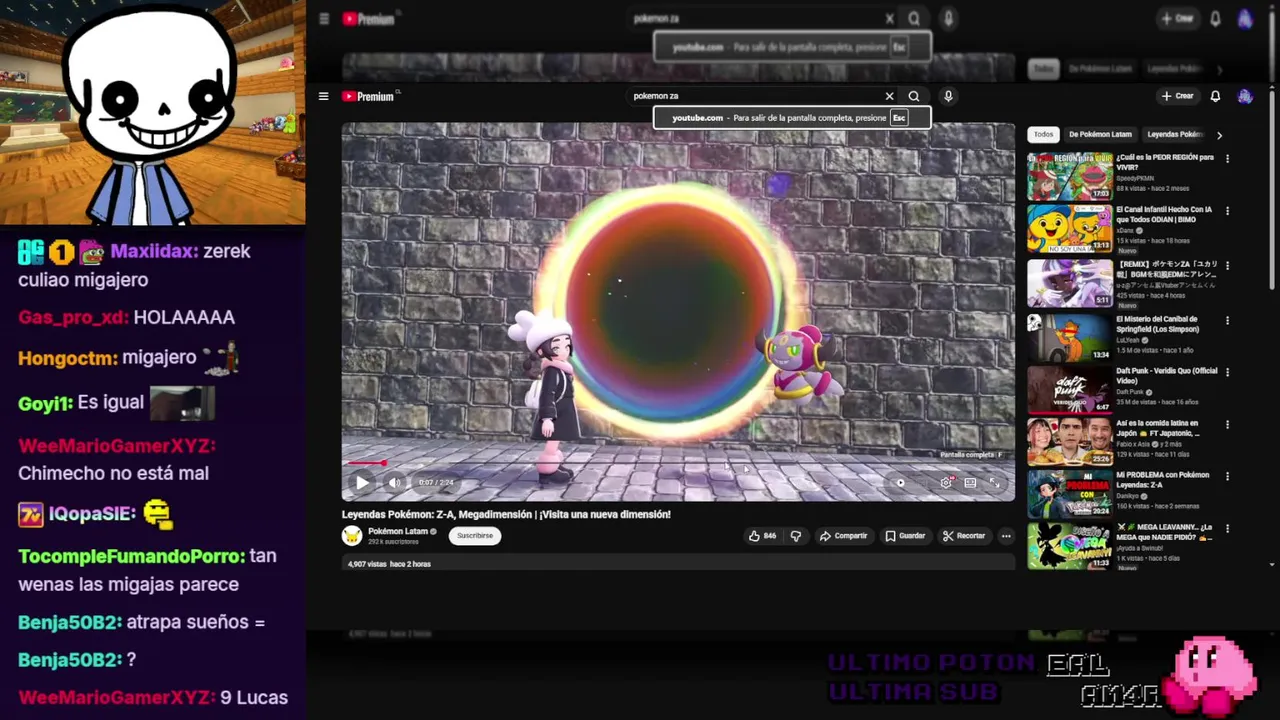Clip the video with Recortar
The image size is (1280, 720).
click(x=964, y=536)
